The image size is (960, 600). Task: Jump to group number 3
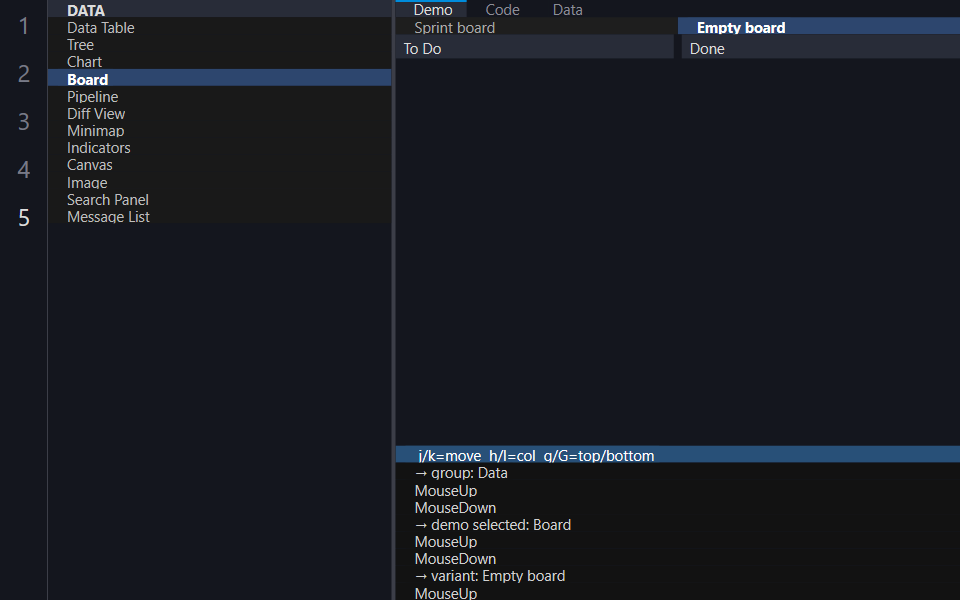point(23,121)
